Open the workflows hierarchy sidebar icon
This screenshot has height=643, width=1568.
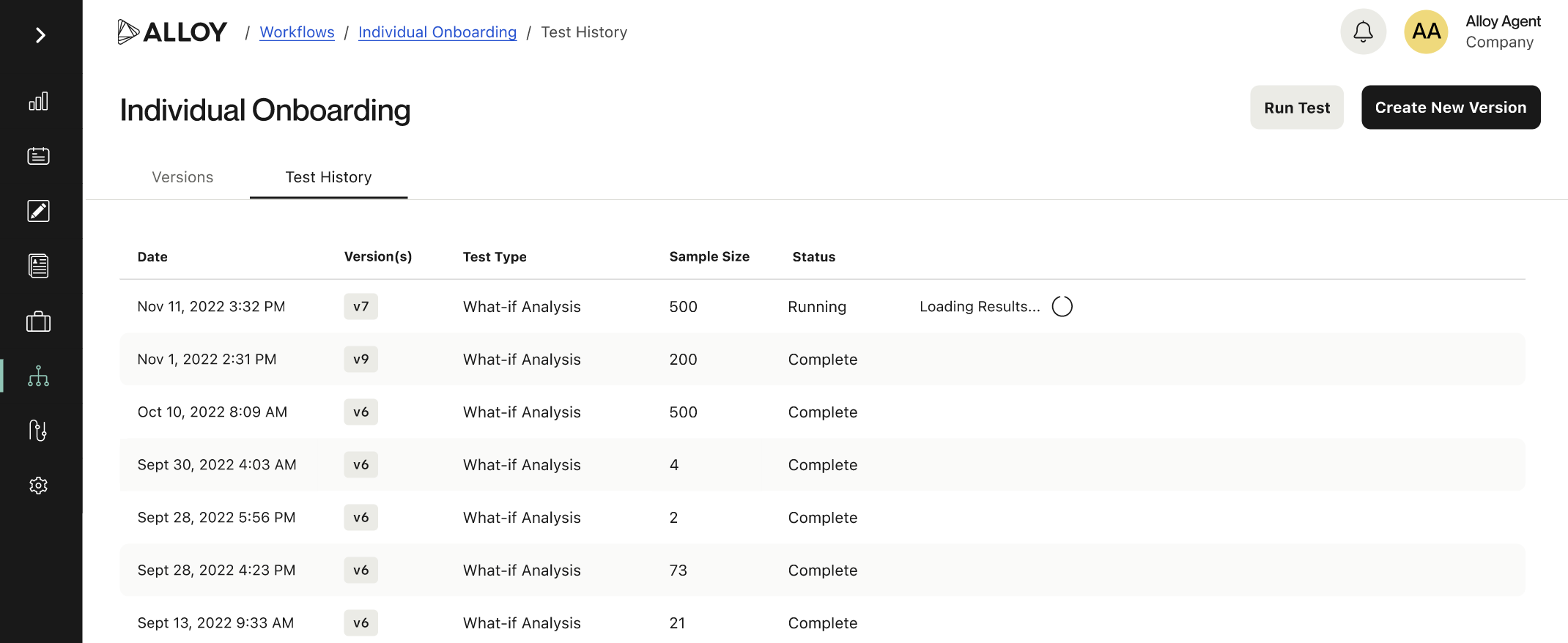click(x=38, y=376)
